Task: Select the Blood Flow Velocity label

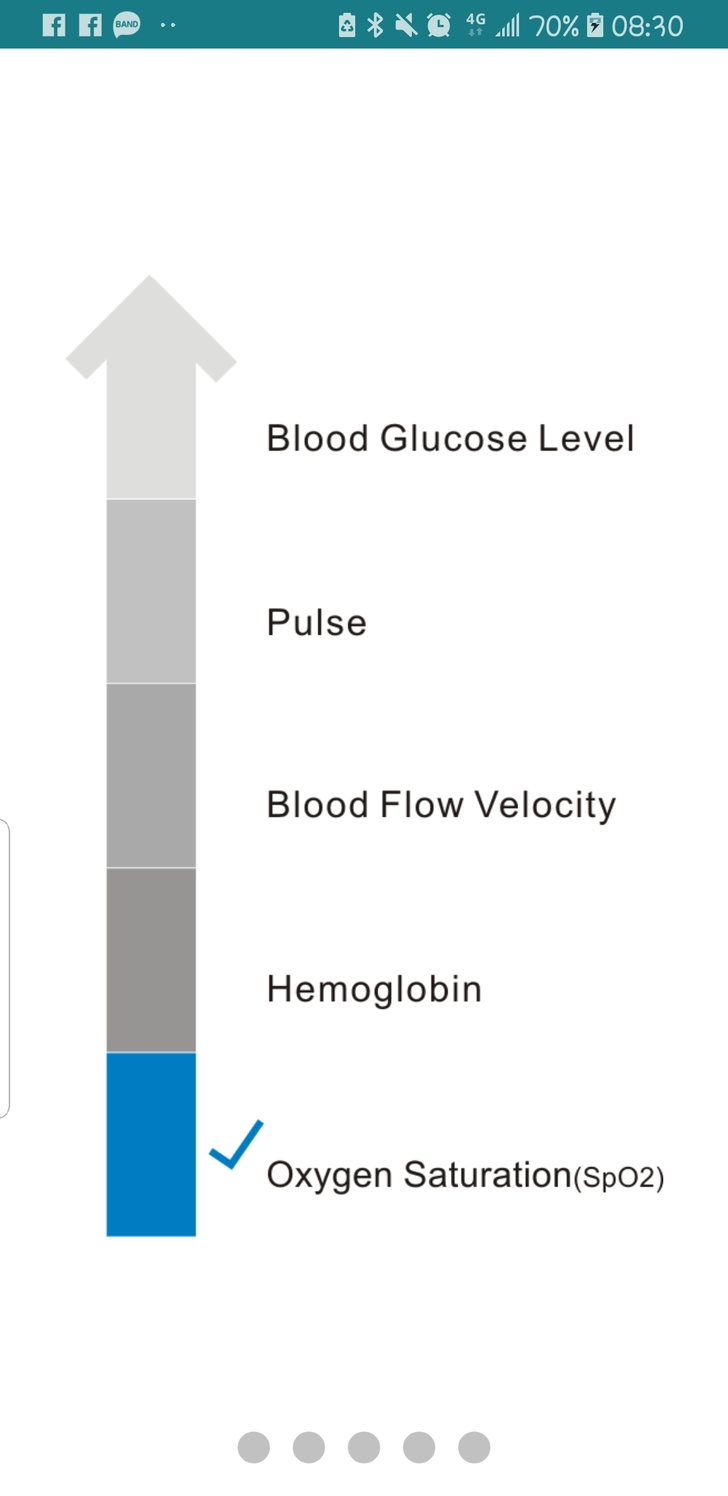Action: (x=441, y=805)
